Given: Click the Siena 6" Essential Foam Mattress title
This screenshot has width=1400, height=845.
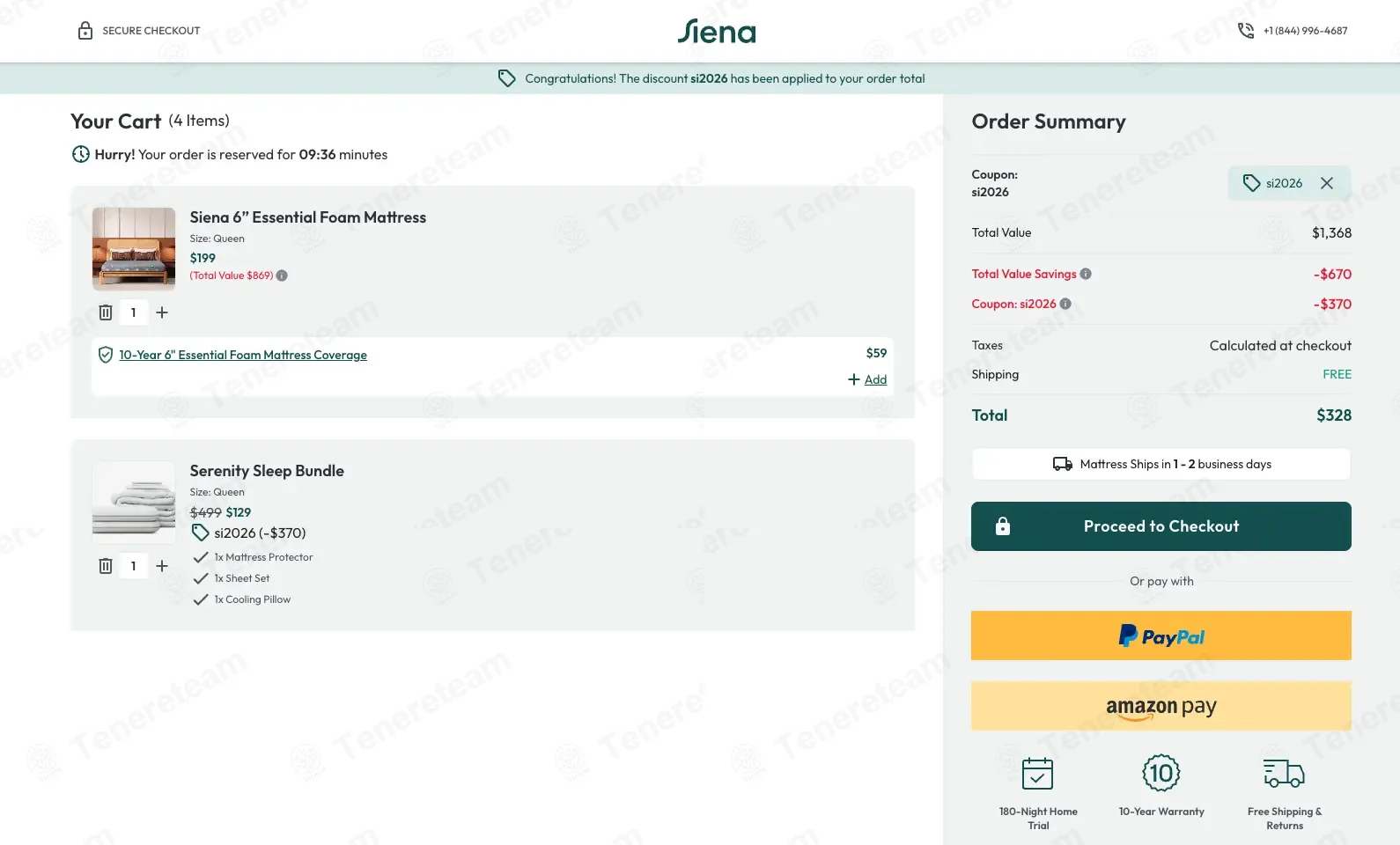Looking at the screenshot, I should tap(308, 217).
